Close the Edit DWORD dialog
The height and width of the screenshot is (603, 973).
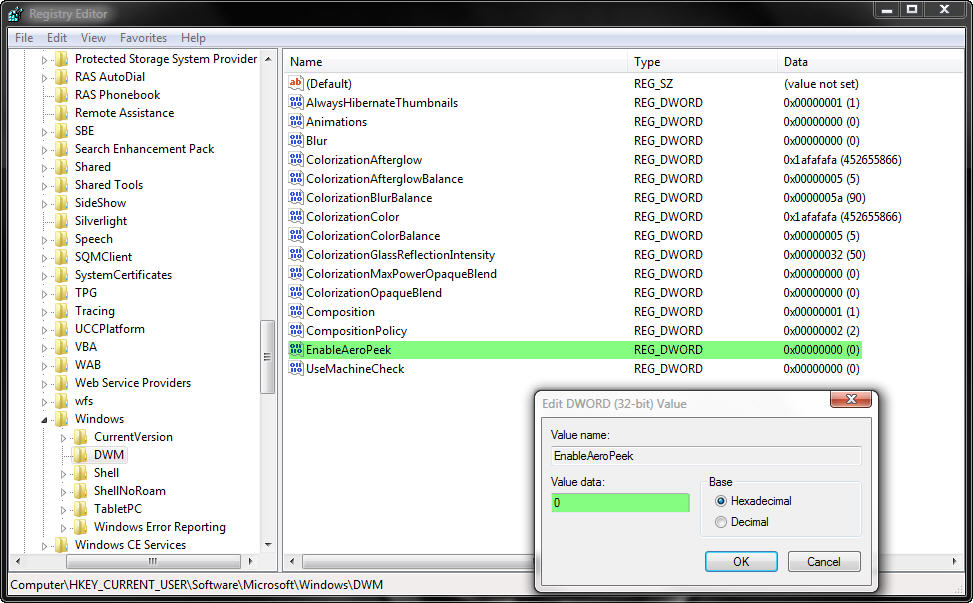[851, 399]
